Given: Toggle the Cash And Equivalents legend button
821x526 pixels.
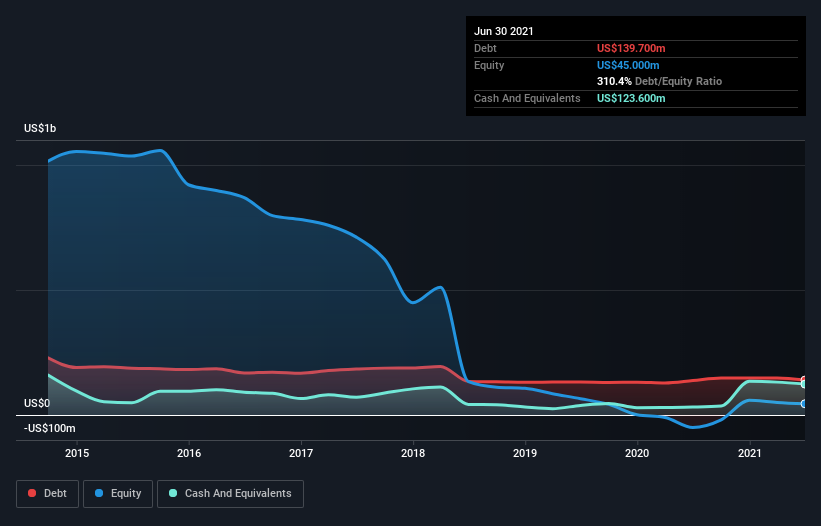Looking at the screenshot, I should pyautogui.click(x=230, y=494).
